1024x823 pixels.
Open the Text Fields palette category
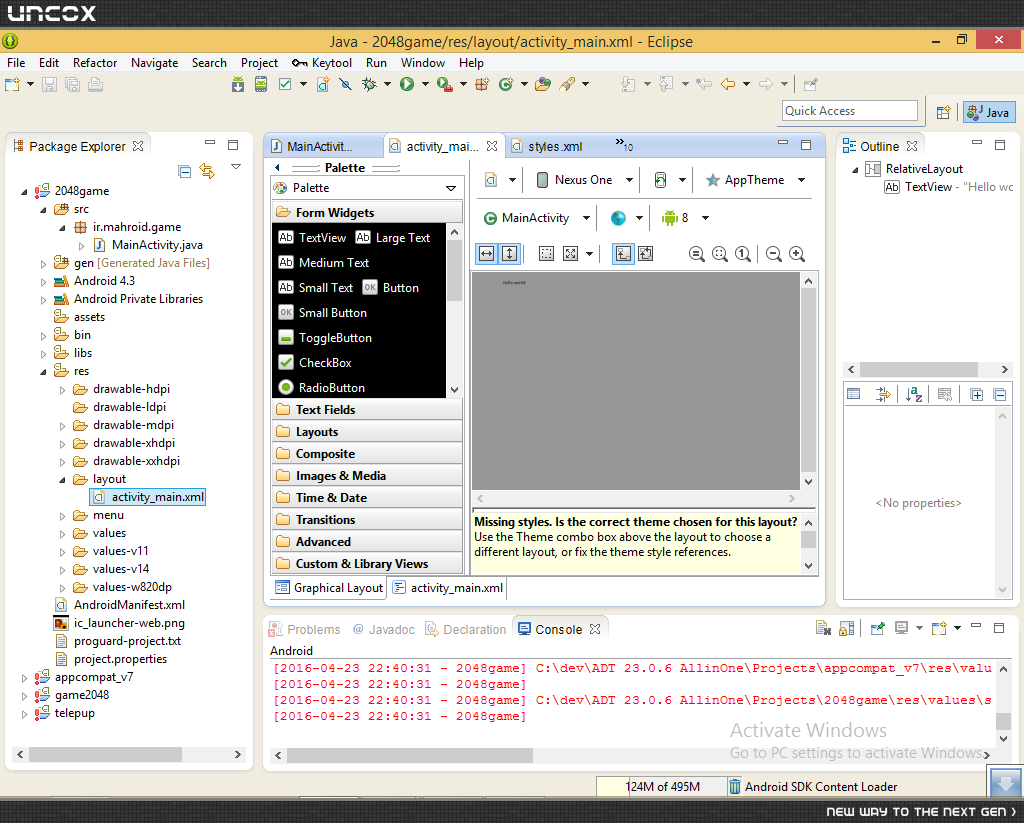click(x=367, y=410)
